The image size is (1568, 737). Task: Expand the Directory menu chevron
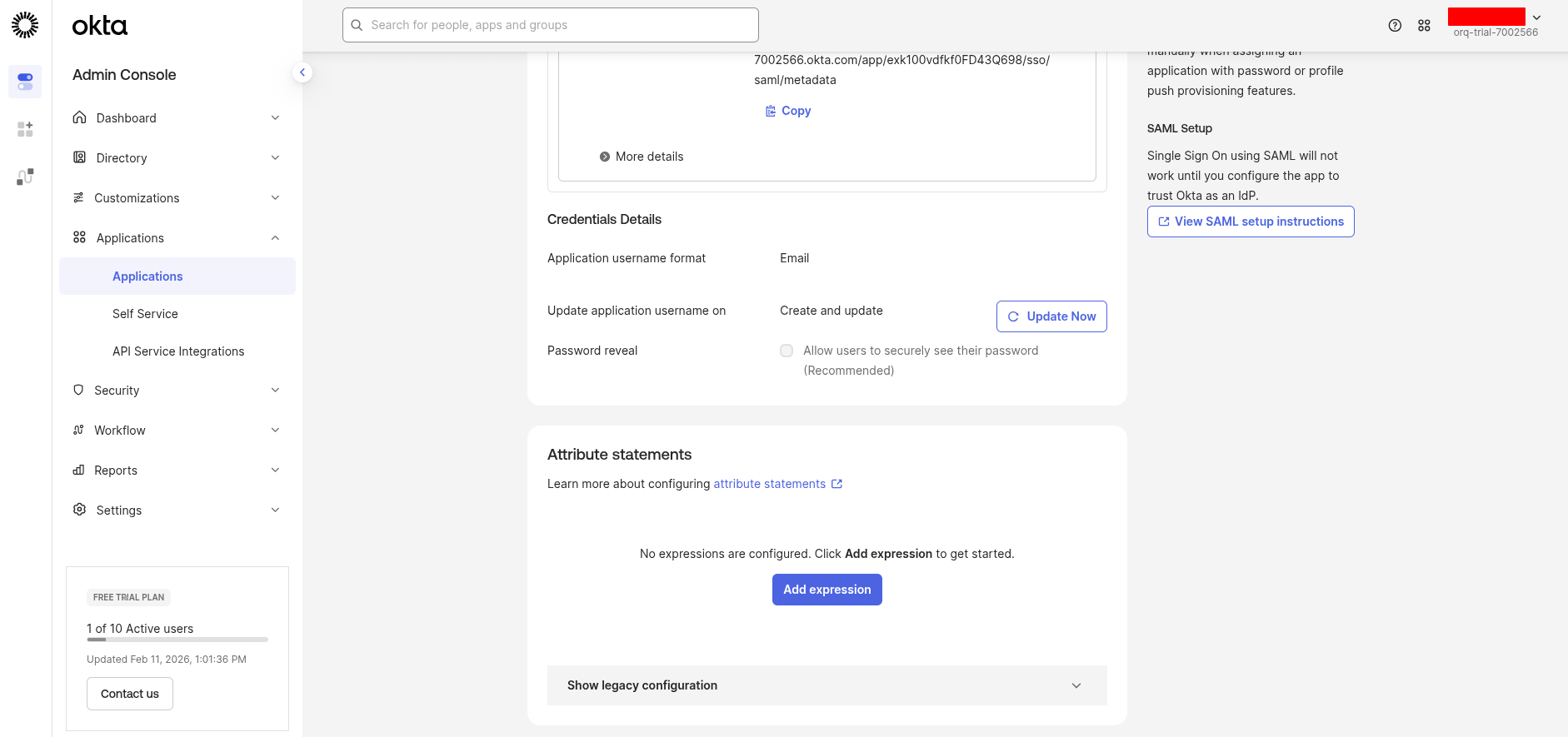275,157
